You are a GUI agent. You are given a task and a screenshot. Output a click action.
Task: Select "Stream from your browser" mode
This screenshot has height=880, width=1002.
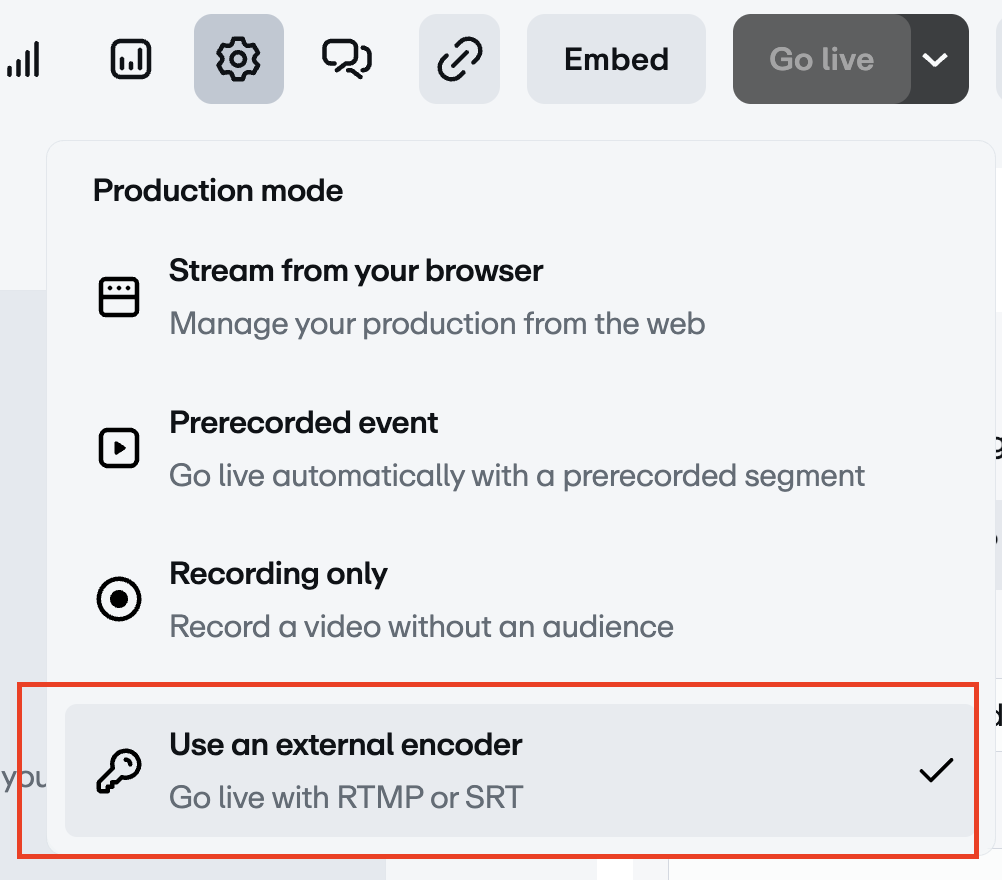point(356,271)
